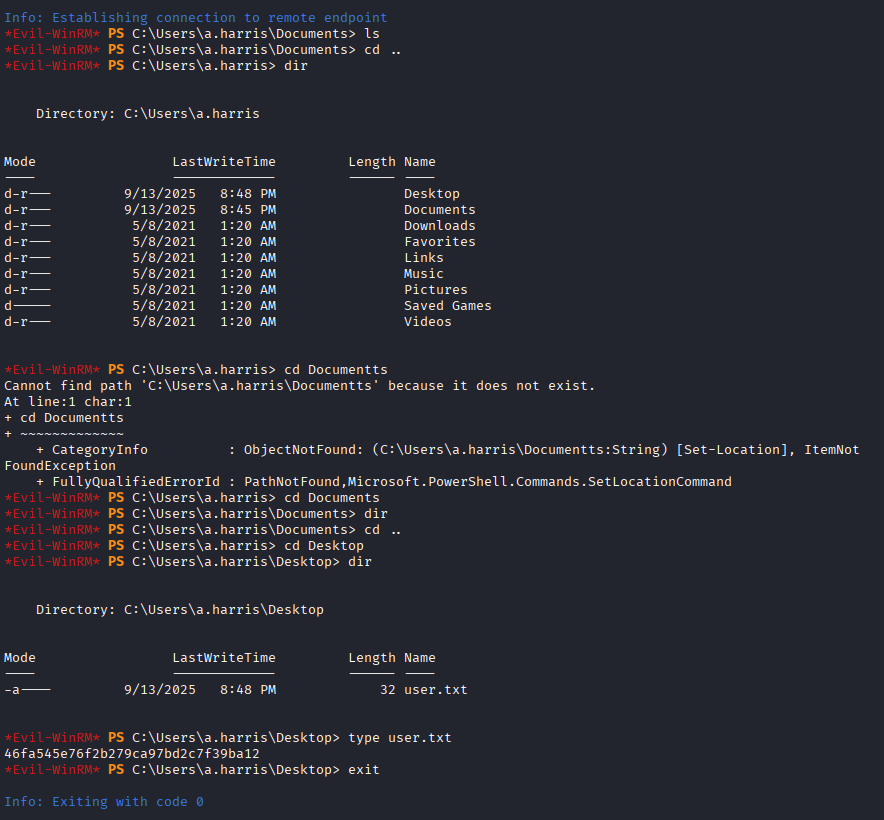This screenshot has height=820, width=884.
Task: Click the 'type user.txt' command text
Action: (399, 738)
